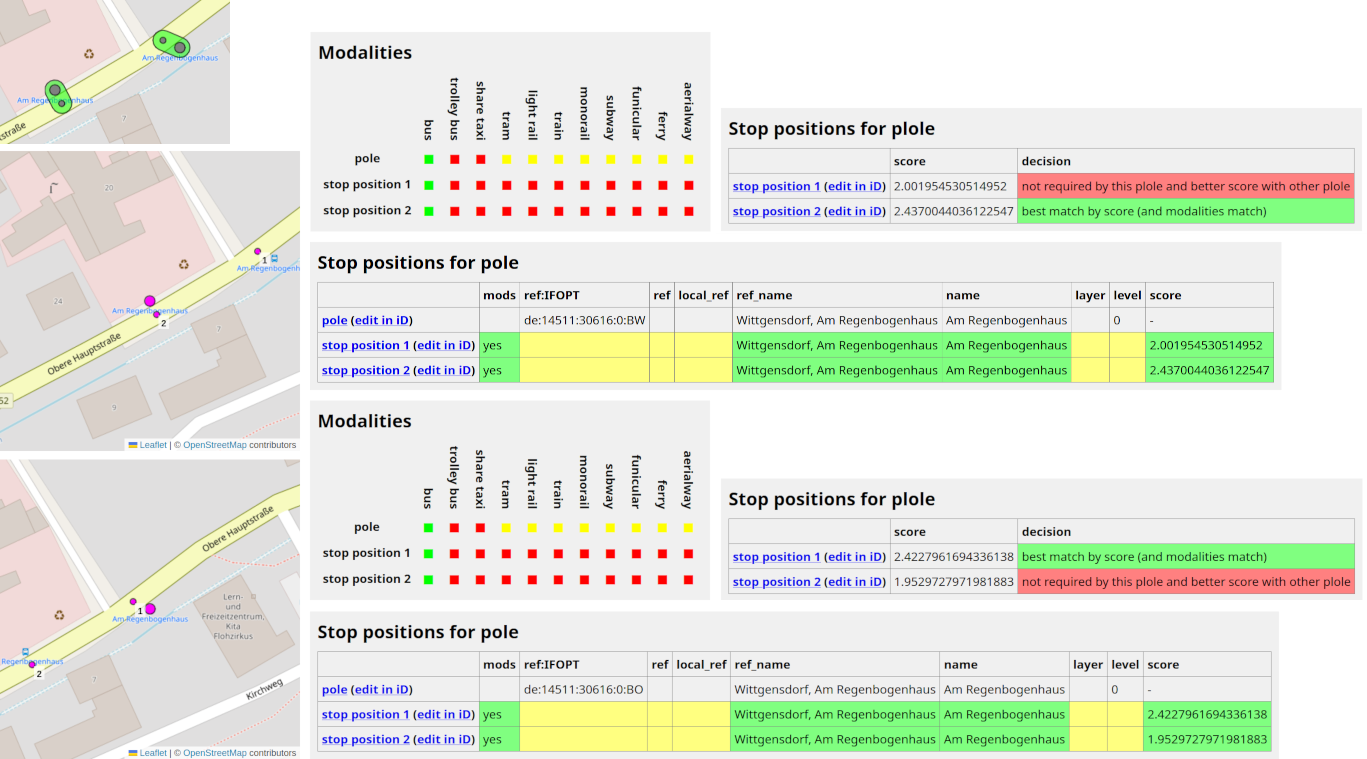Click the yellow tram square in the pole row
1367x759 pixels.
tap(505, 158)
